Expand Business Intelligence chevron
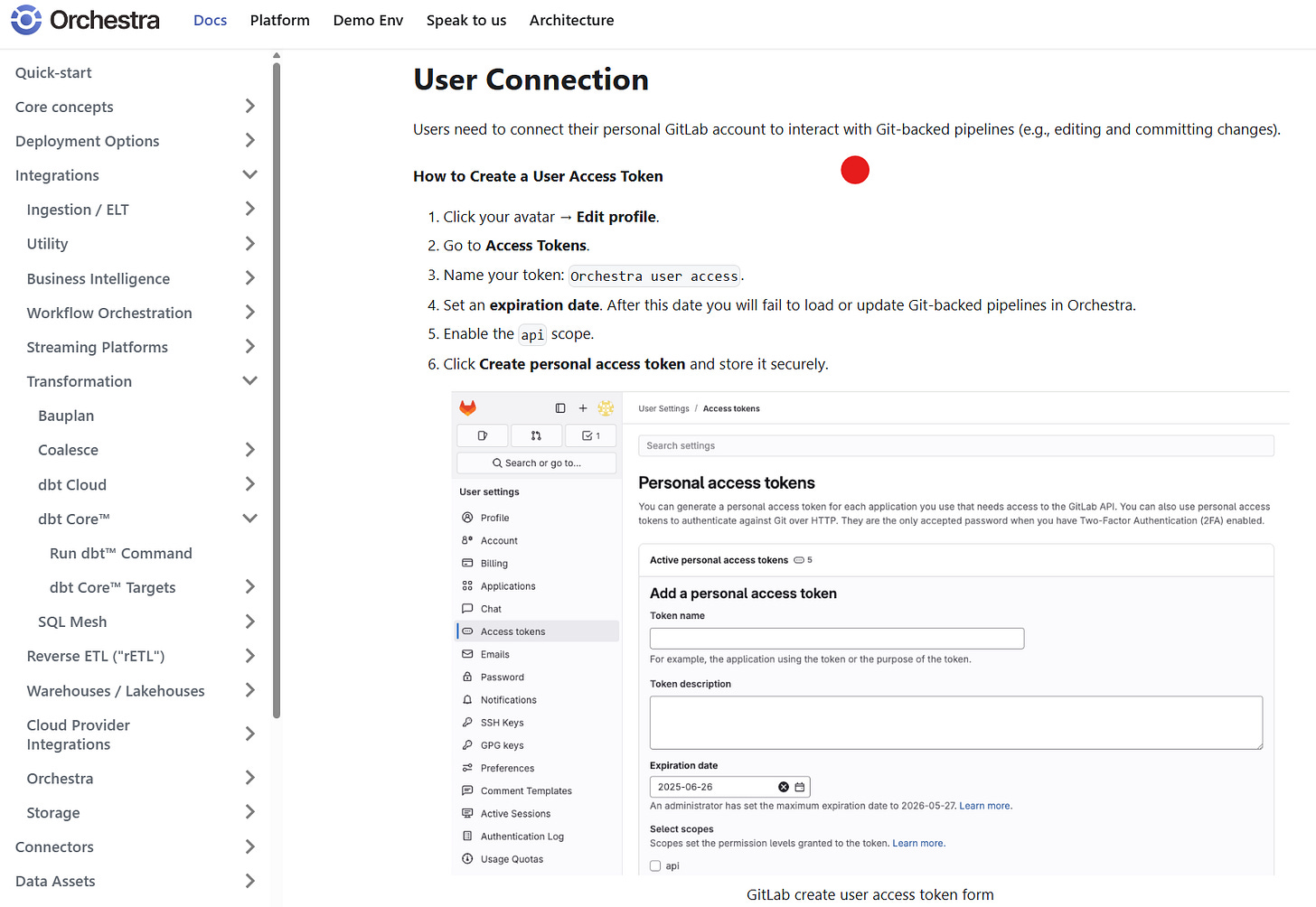The width and height of the screenshot is (1316, 907). tap(250, 278)
